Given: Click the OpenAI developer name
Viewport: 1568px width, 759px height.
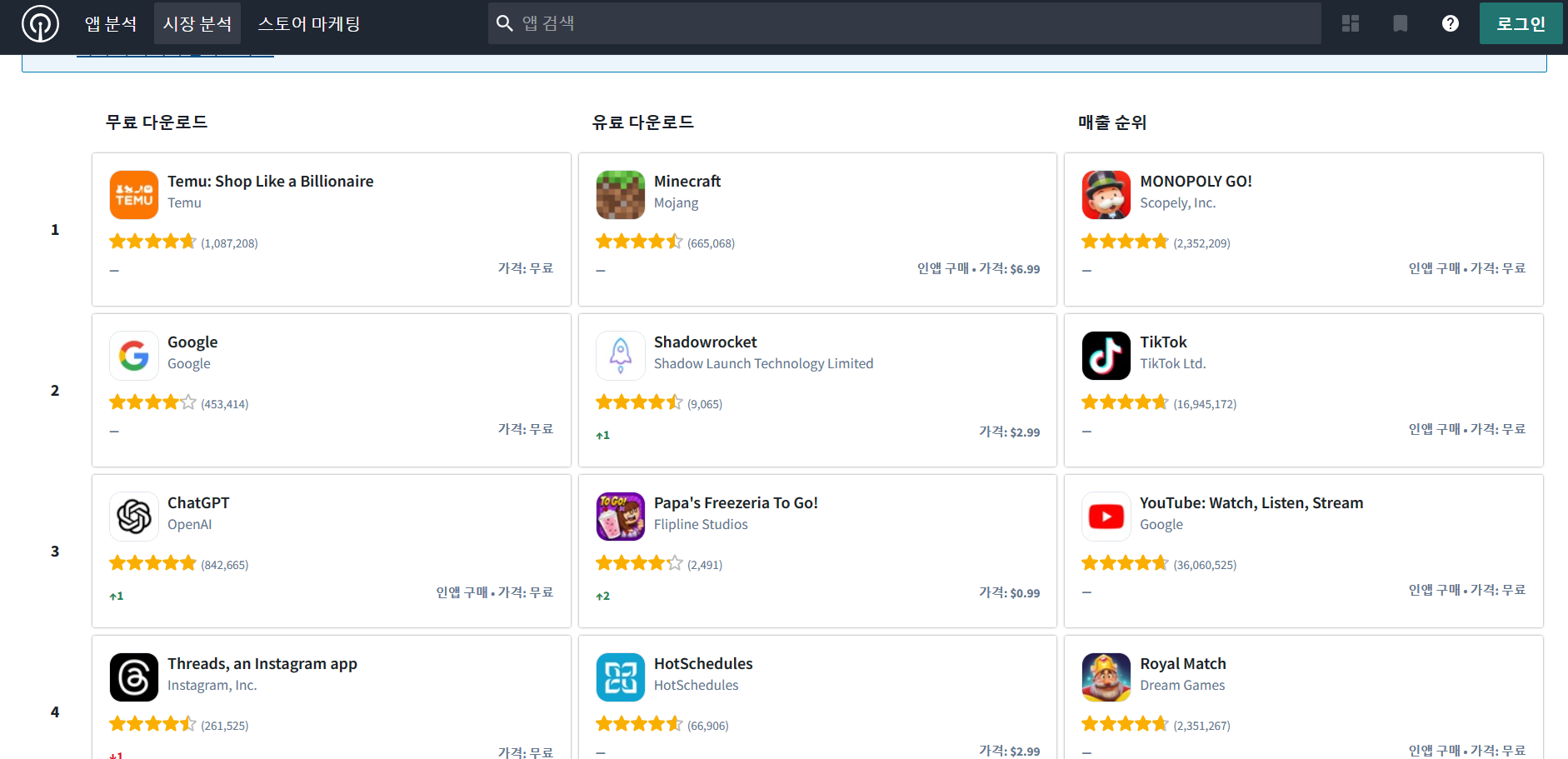Looking at the screenshot, I should (190, 525).
